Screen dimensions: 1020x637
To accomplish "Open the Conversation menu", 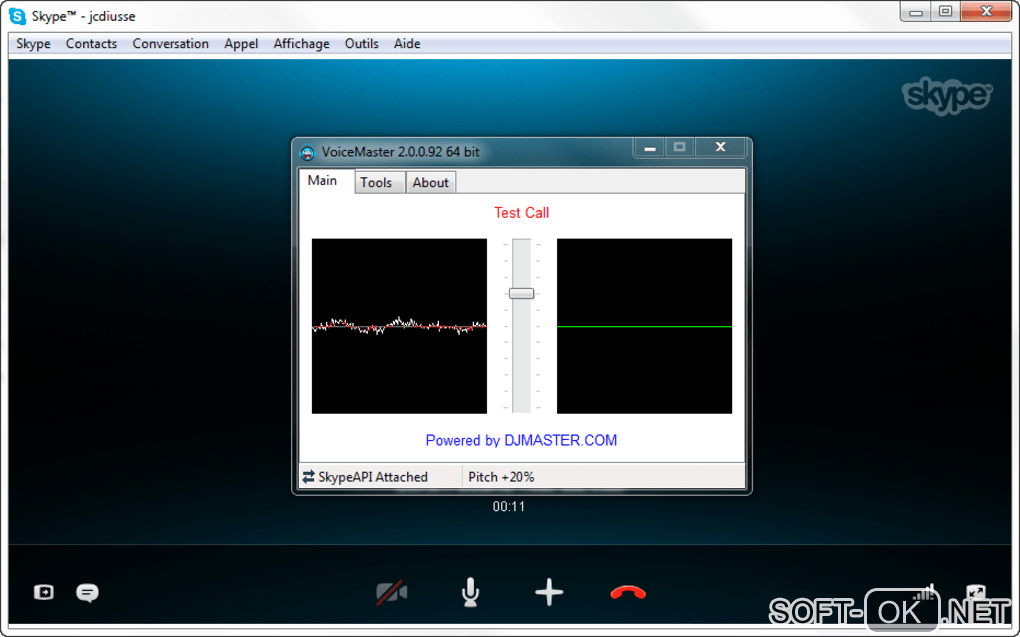I will pos(170,44).
